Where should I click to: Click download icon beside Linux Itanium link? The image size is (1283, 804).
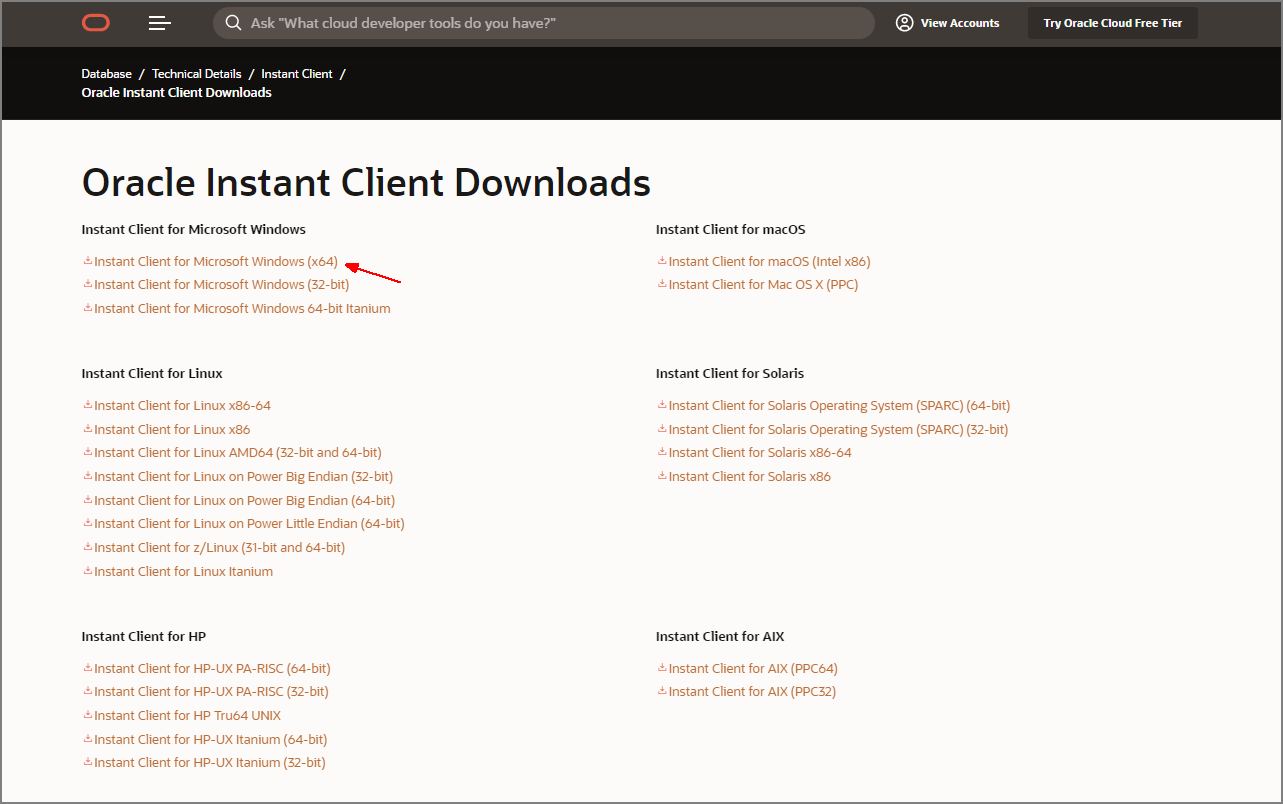click(x=87, y=571)
